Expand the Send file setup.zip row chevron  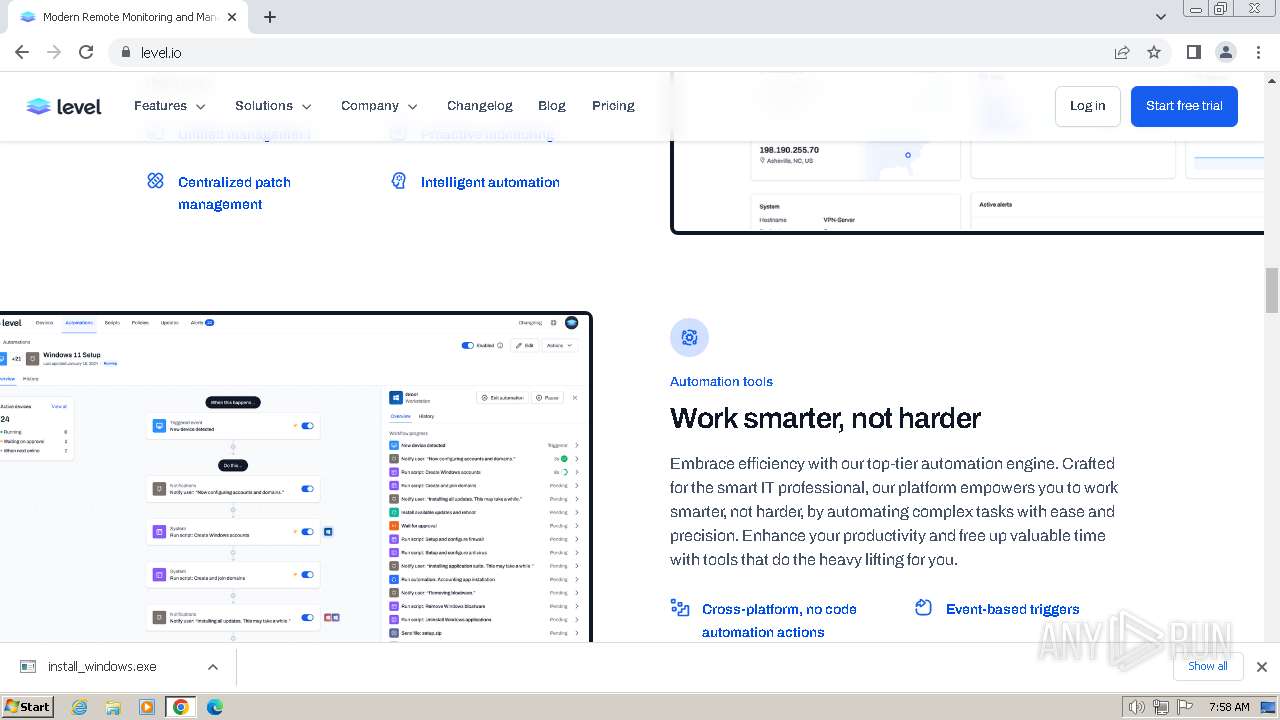(x=577, y=633)
